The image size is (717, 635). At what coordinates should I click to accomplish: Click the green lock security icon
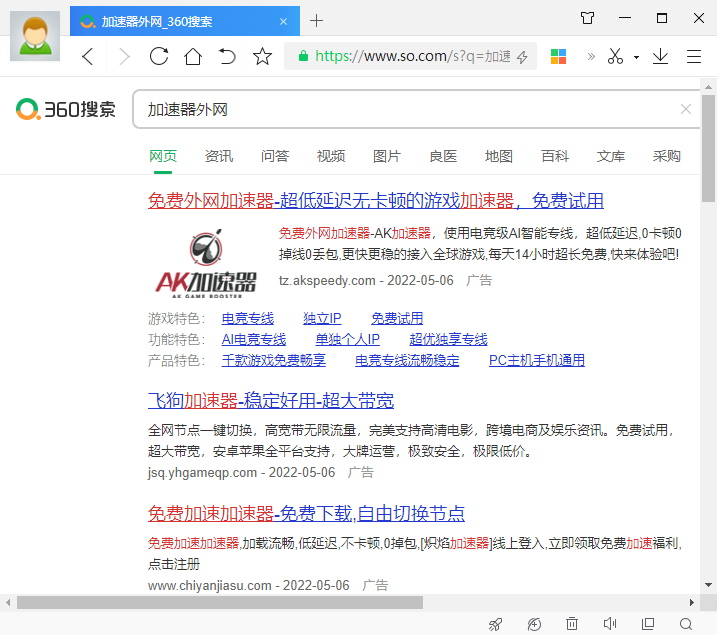(303, 56)
